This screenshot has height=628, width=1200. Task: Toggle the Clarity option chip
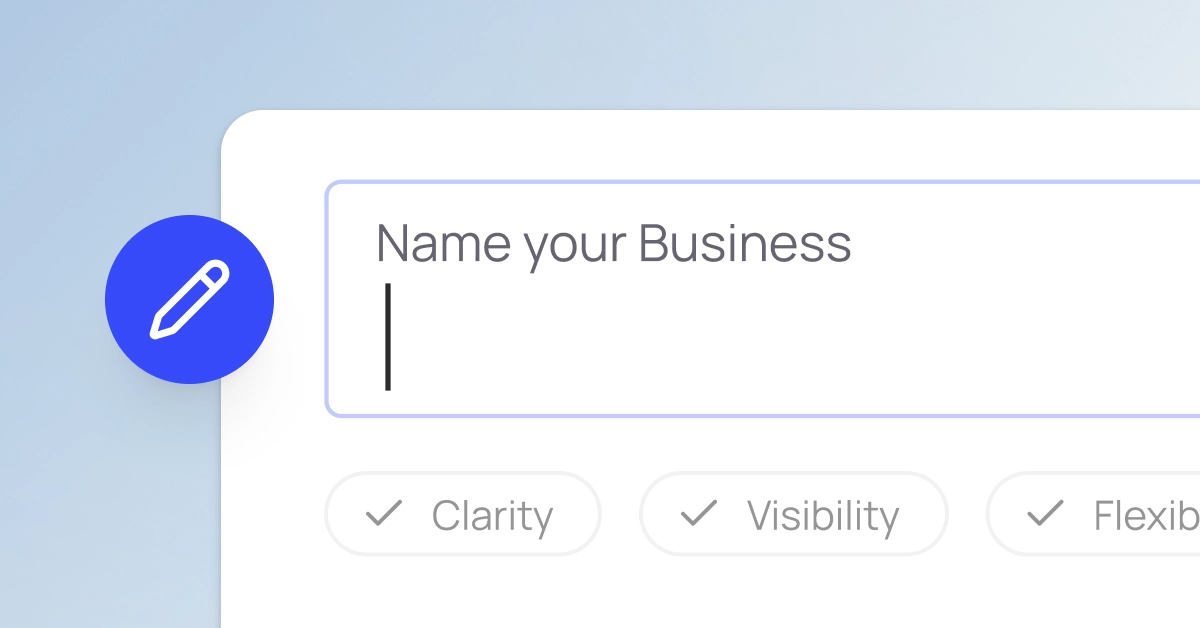[463, 514]
